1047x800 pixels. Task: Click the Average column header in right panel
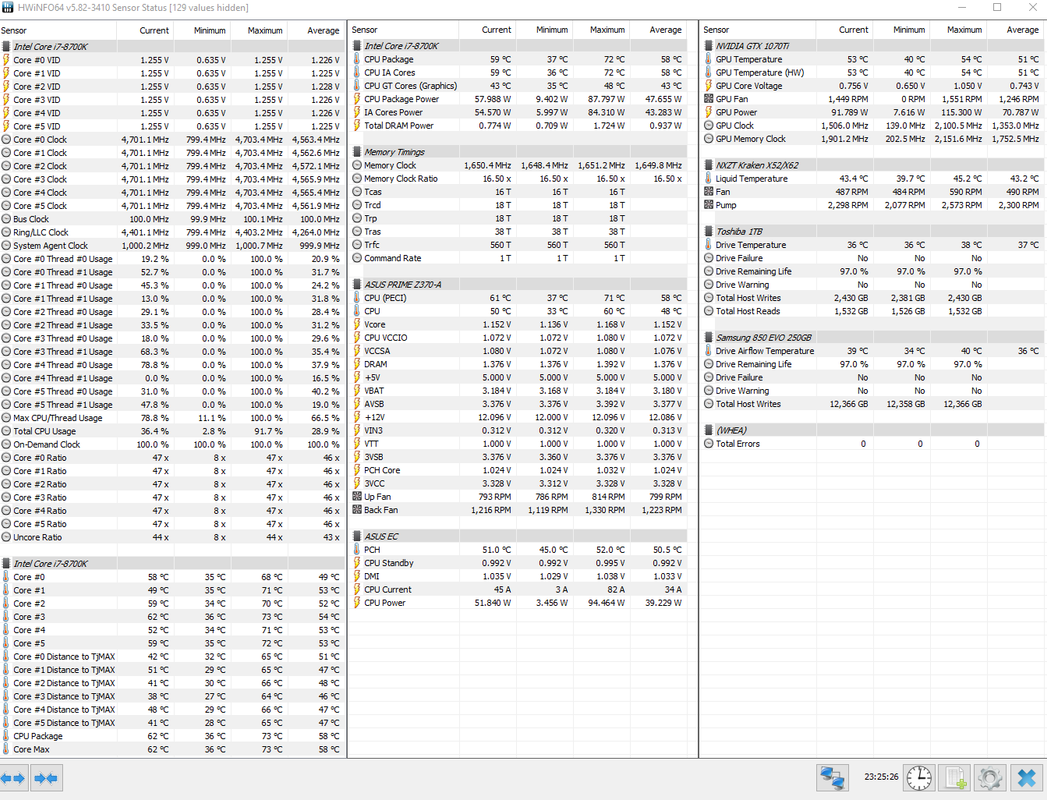(1016, 30)
